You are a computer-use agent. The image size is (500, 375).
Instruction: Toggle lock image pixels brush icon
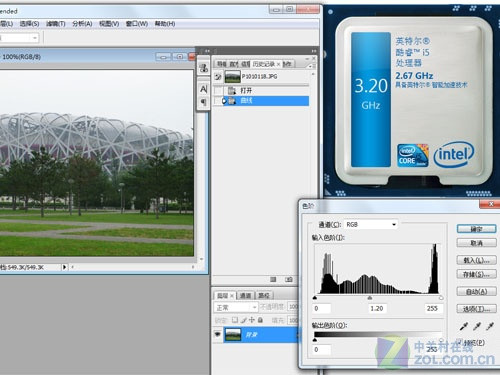244,320
